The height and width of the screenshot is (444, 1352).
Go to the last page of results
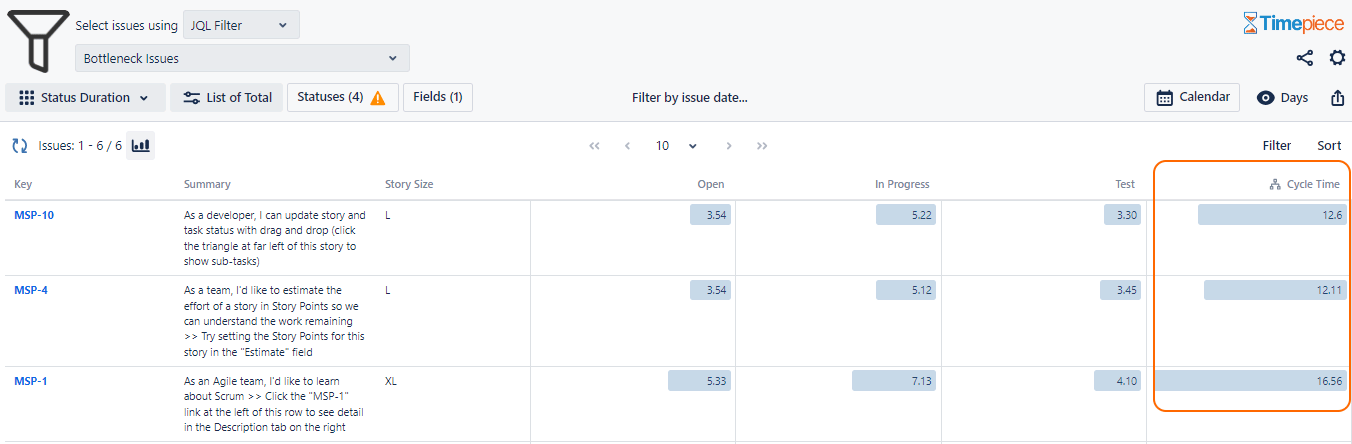click(762, 146)
